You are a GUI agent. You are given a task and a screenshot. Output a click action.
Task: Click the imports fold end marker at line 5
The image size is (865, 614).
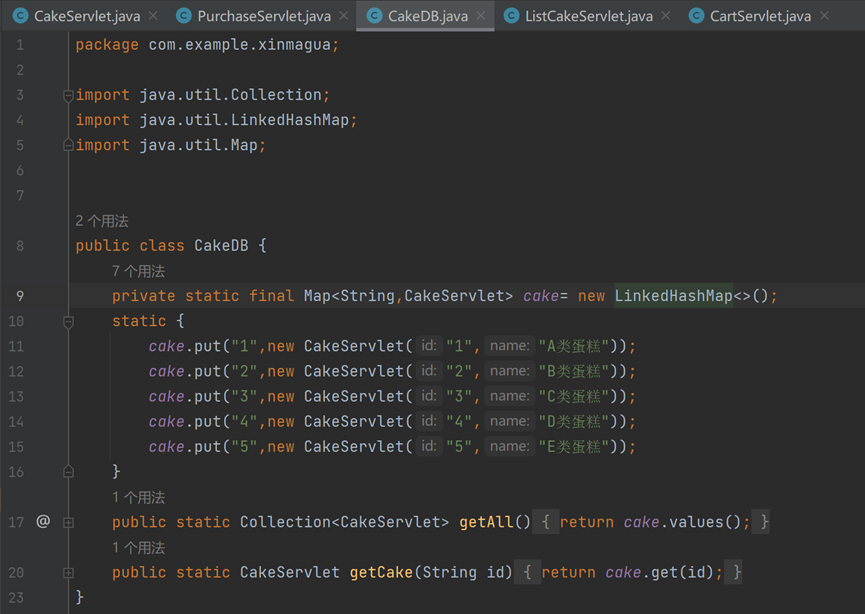(x=68, y=145)
